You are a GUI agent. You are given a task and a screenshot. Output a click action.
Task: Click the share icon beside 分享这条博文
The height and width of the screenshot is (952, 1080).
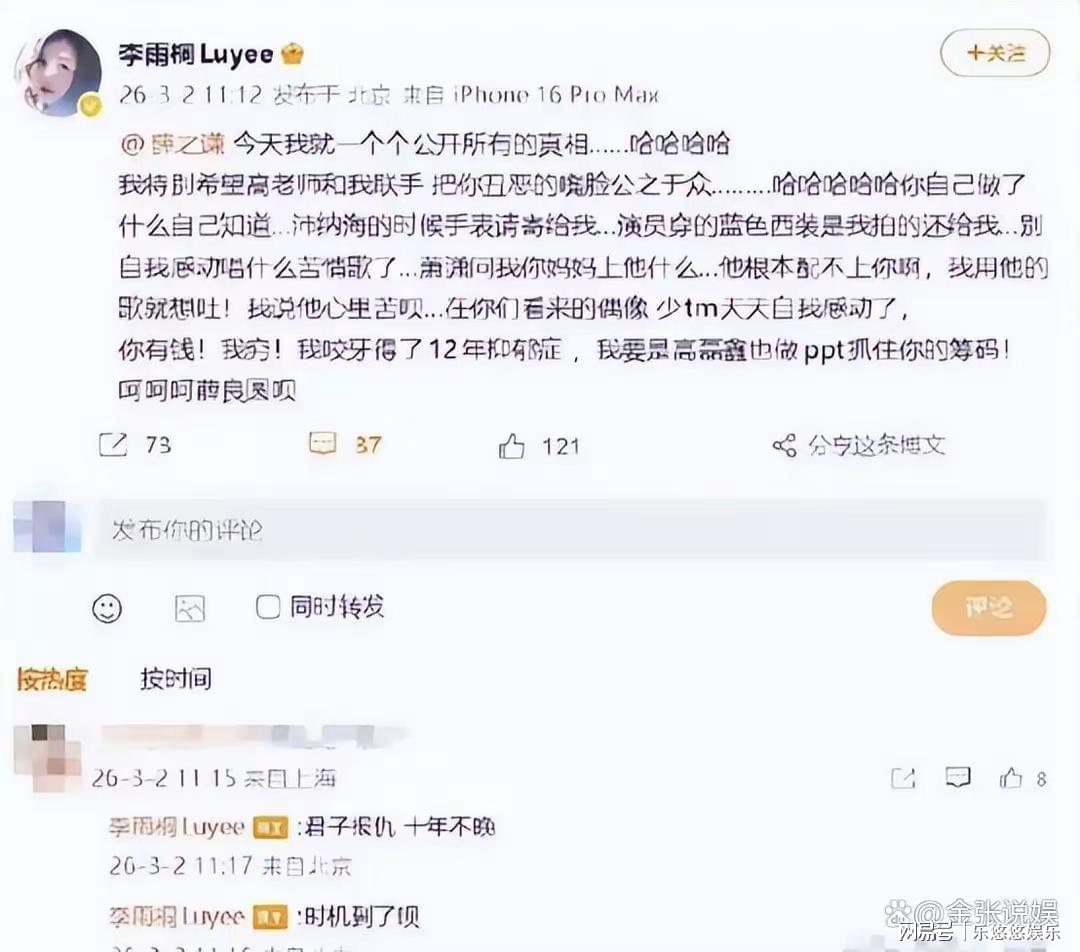pos(784,446)
